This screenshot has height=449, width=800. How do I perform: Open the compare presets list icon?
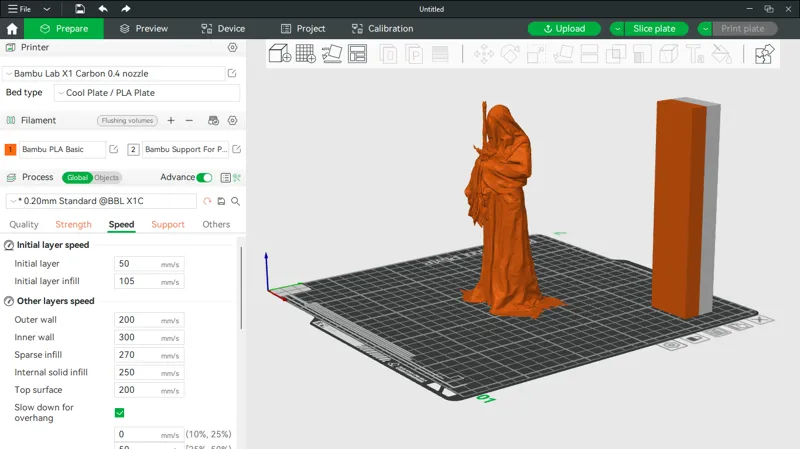pos(225,178)
